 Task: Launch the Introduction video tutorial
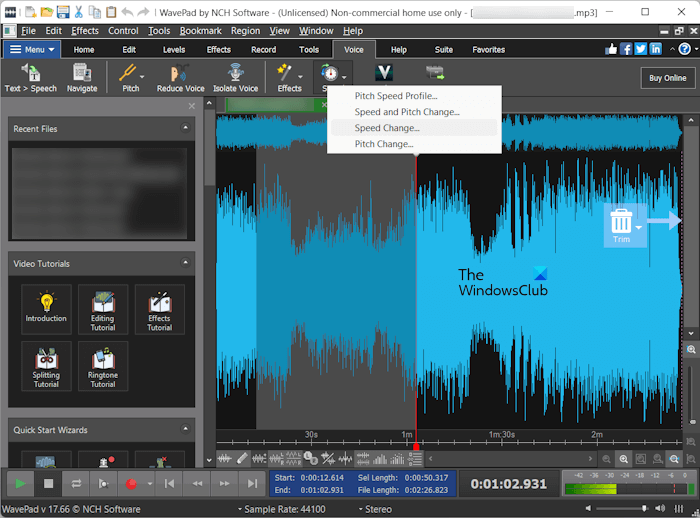pyautogui.click(x=46, y=309)
